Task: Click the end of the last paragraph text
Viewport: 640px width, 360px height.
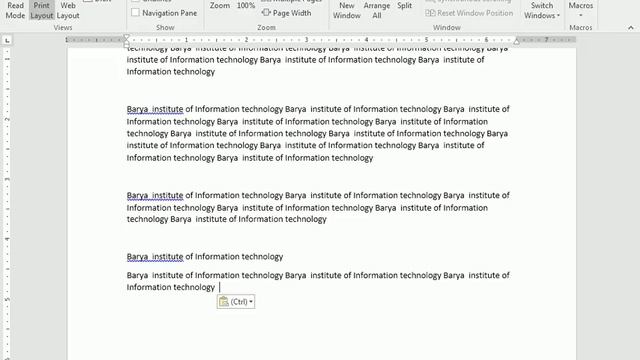Action: (220, 287)
